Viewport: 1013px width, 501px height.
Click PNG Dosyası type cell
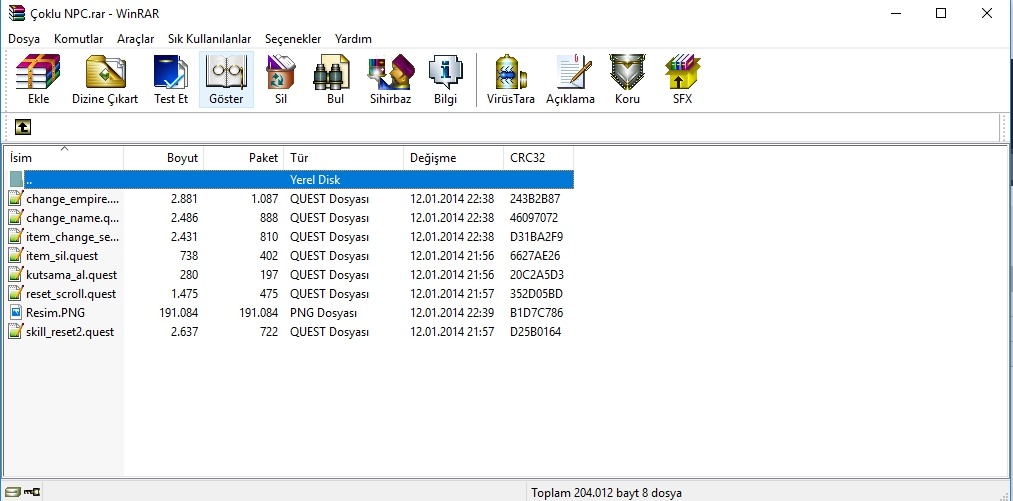(x=324, y=313)
